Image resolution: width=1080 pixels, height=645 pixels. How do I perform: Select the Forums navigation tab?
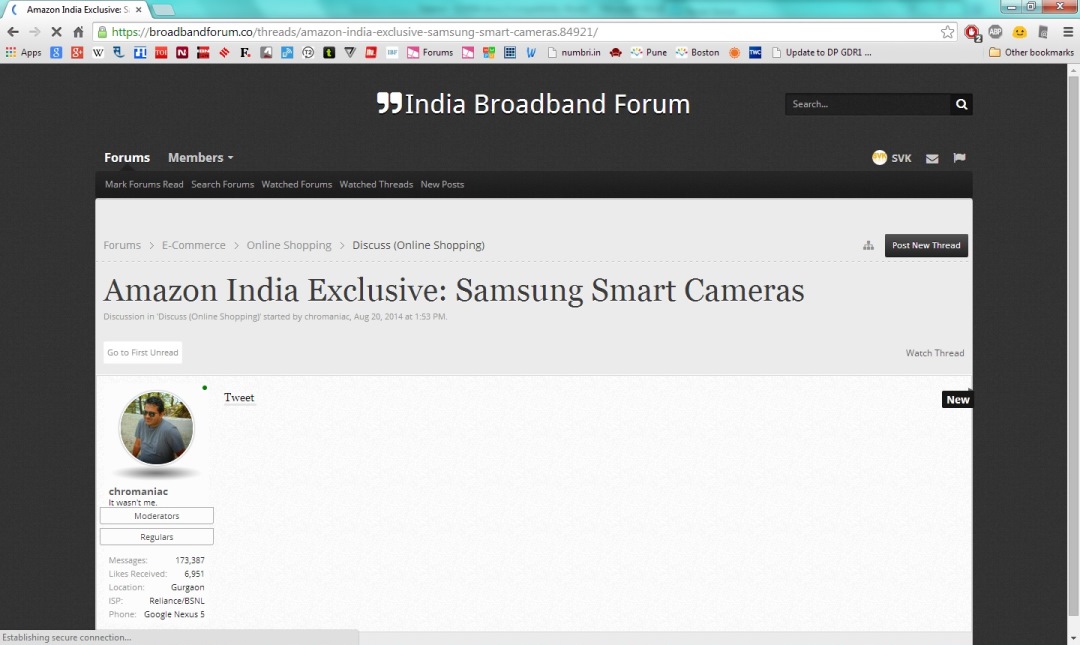pos(127,158)
